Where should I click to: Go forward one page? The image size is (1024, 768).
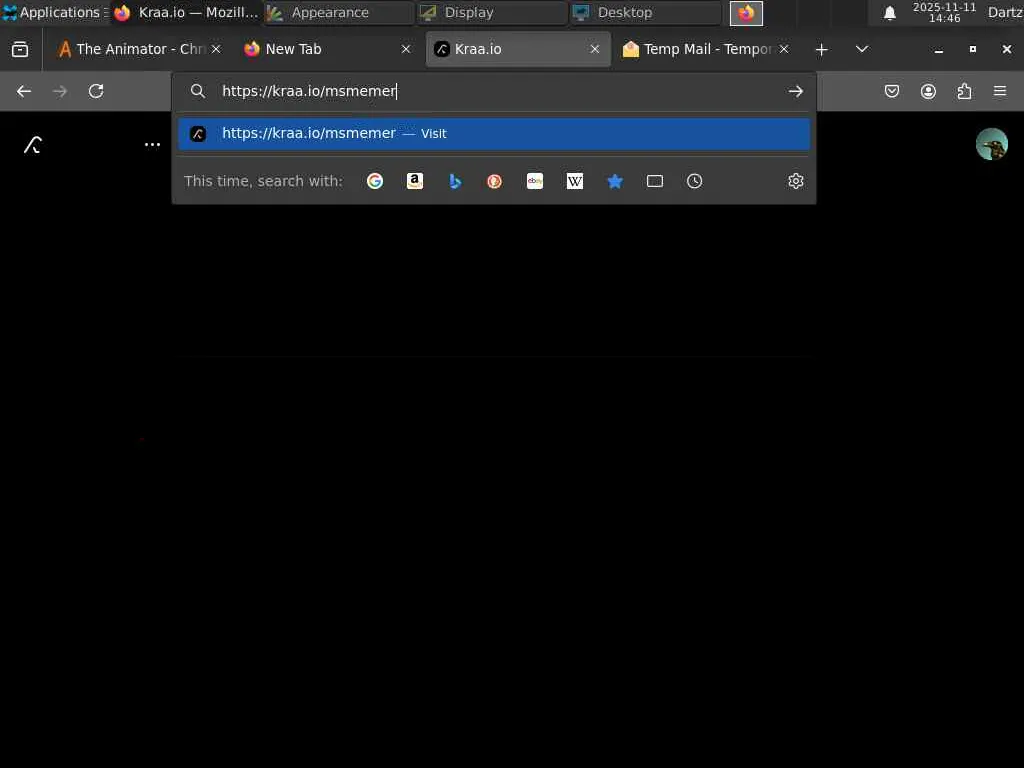click(60, 91)
